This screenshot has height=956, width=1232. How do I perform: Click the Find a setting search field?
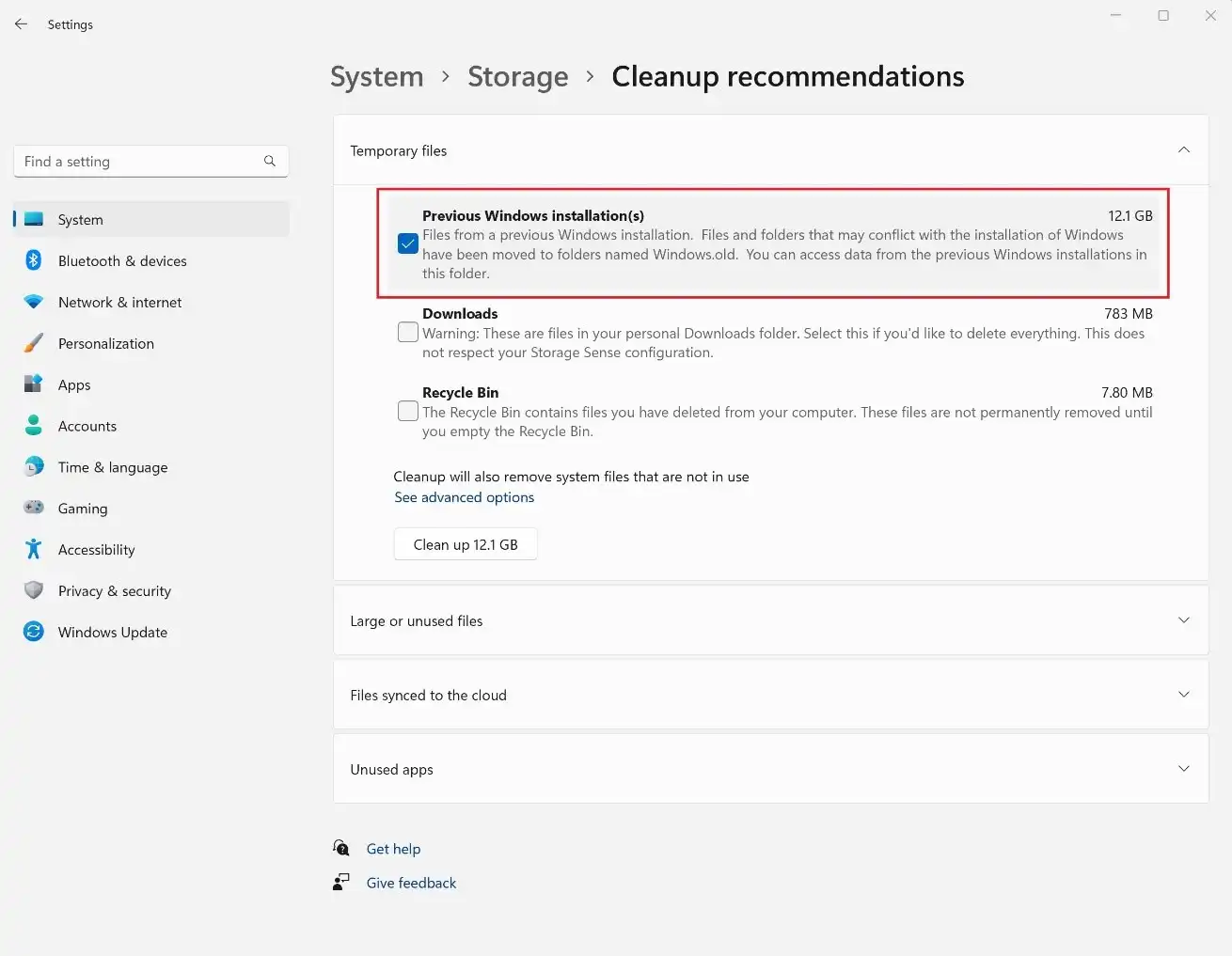[150, 161]
